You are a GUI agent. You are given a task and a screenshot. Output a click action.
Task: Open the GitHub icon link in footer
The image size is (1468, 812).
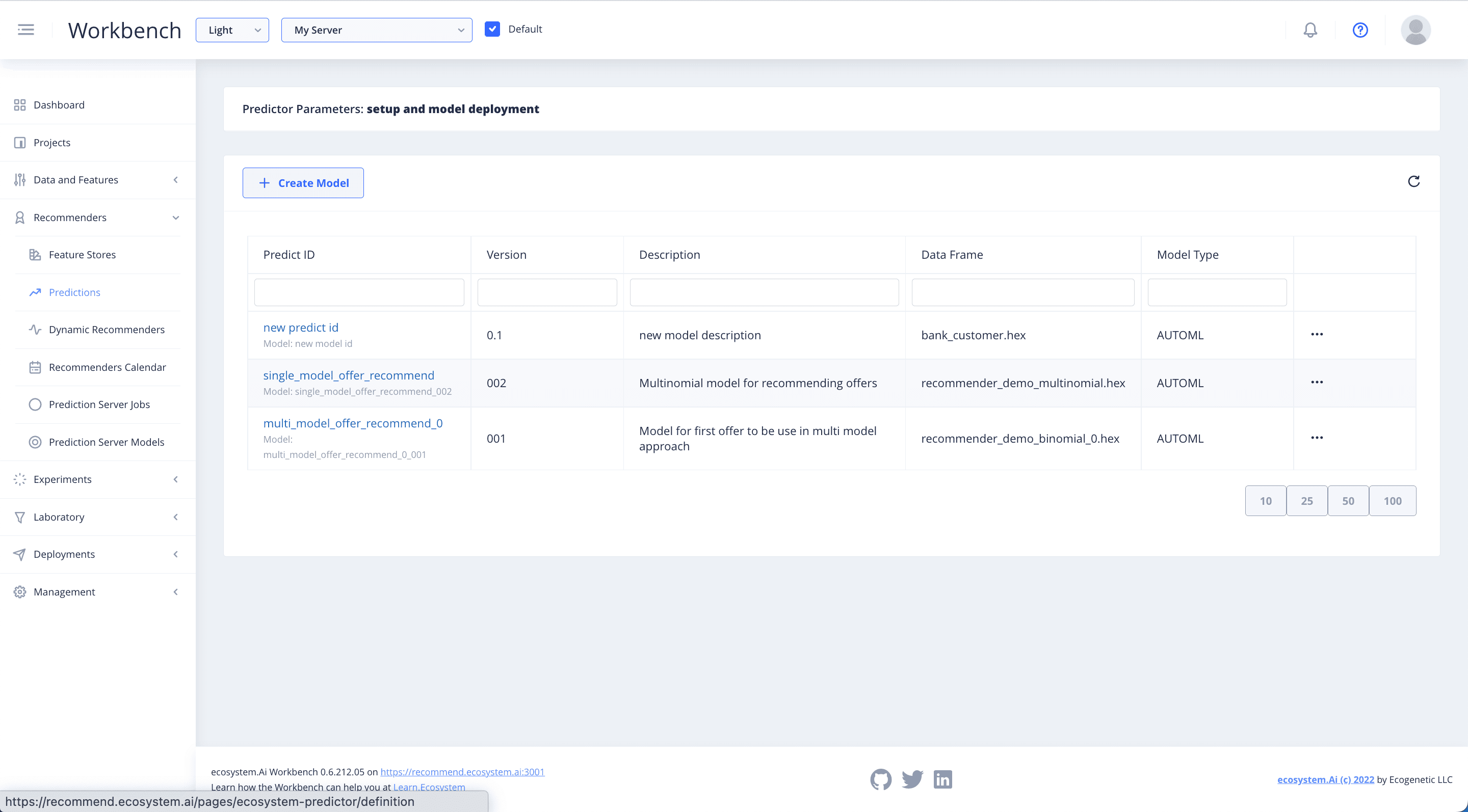[880, 779]
